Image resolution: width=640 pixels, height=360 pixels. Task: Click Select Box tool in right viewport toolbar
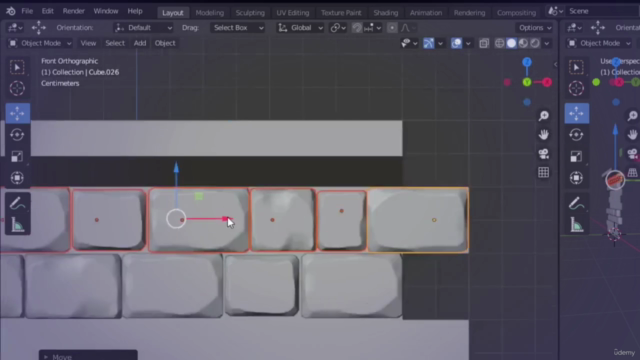(576, 67)
